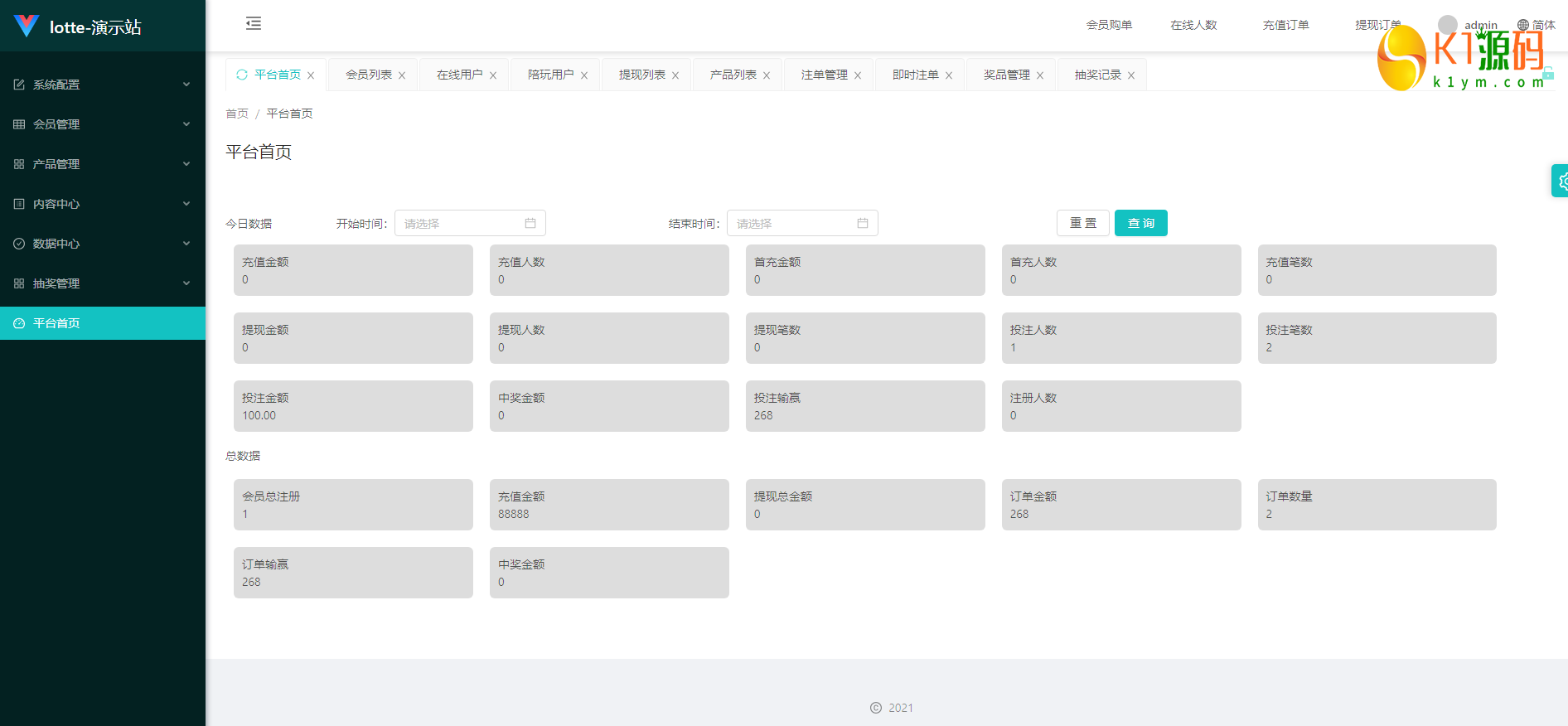The width and height of the screenshot is (1568, 726).
Task: Click the admin avatar icon
Action: click(1448, 25)
